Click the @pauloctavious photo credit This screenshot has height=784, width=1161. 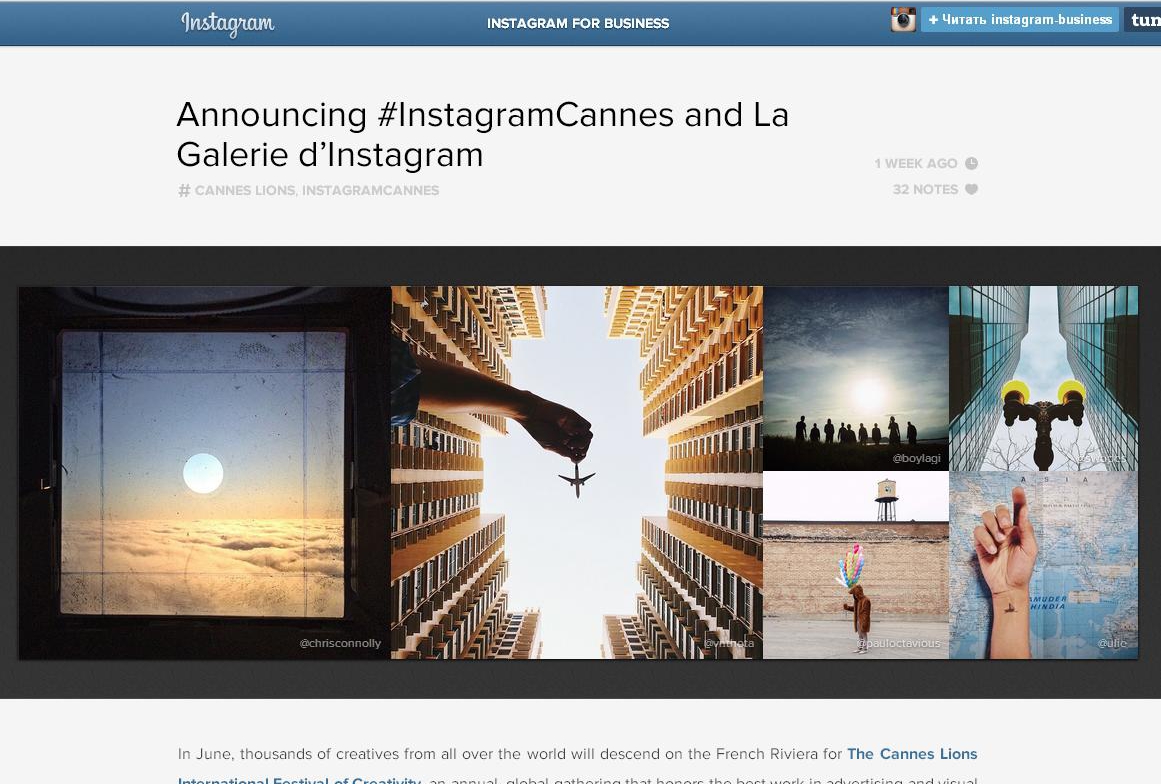pyautogui.click(x=898, y=643)
